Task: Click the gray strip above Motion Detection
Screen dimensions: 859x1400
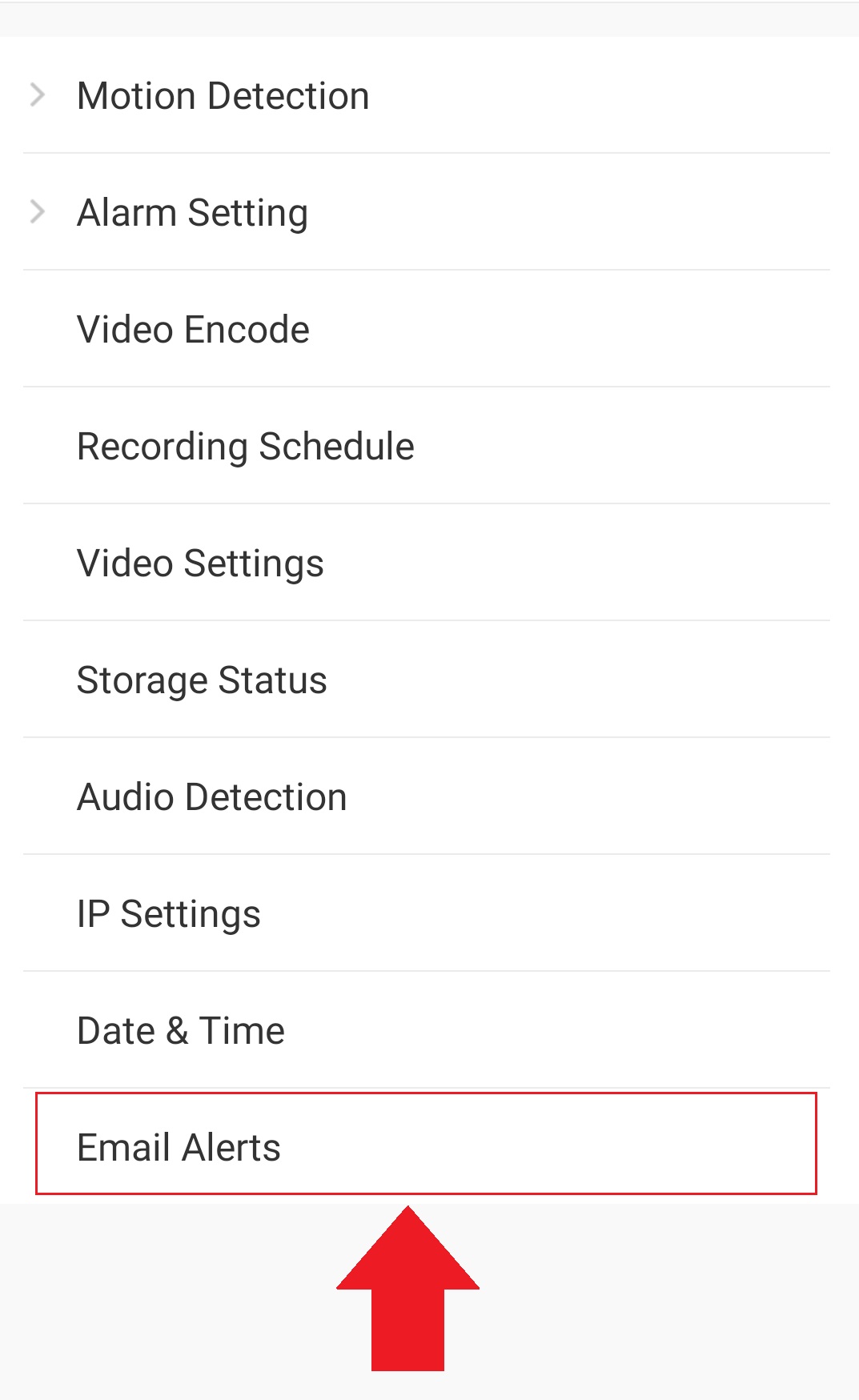Action: click(429, 20)
